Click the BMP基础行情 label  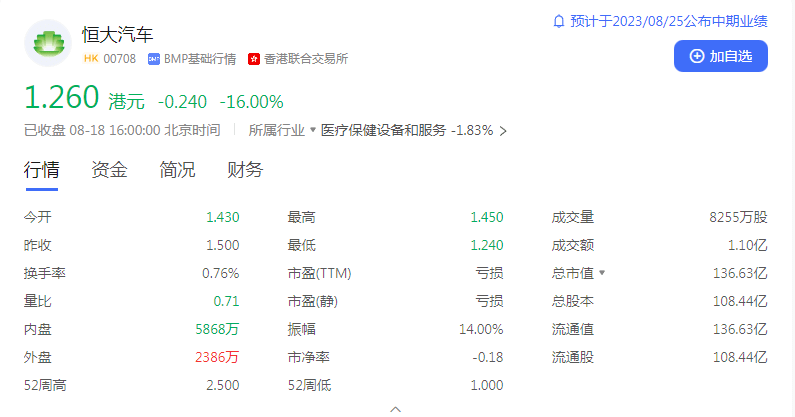pos(200,59)
